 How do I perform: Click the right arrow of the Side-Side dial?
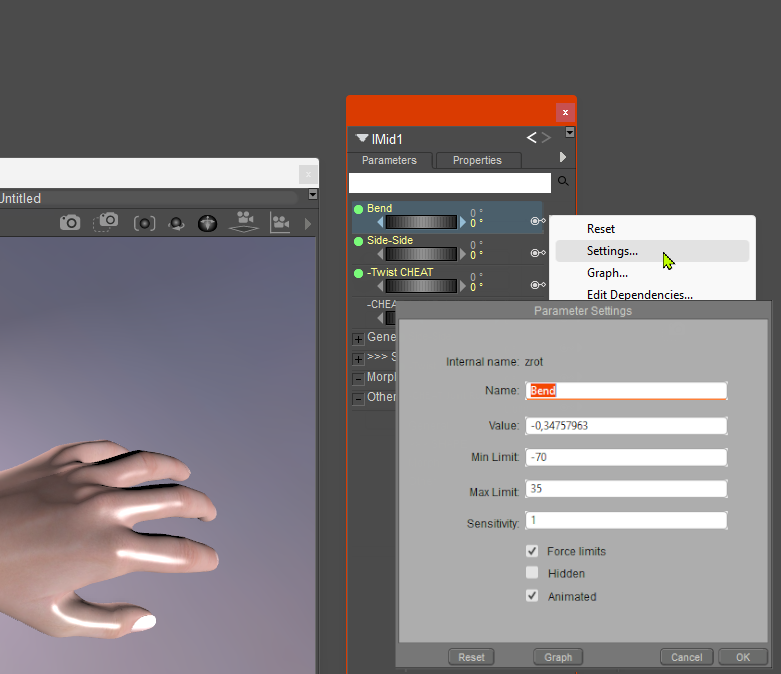tap(462, 254)
